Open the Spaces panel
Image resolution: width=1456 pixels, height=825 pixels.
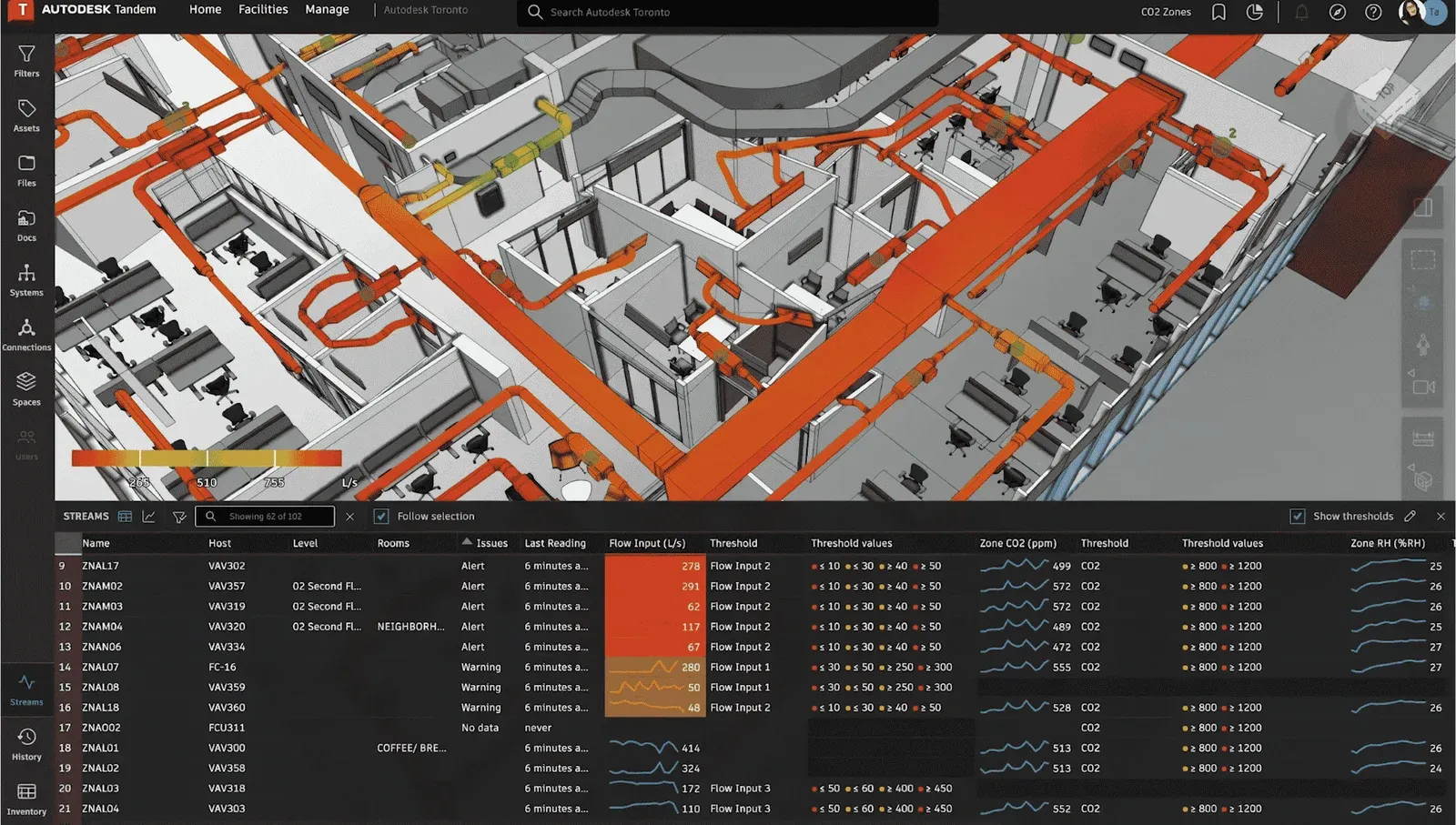coord(26,389)
